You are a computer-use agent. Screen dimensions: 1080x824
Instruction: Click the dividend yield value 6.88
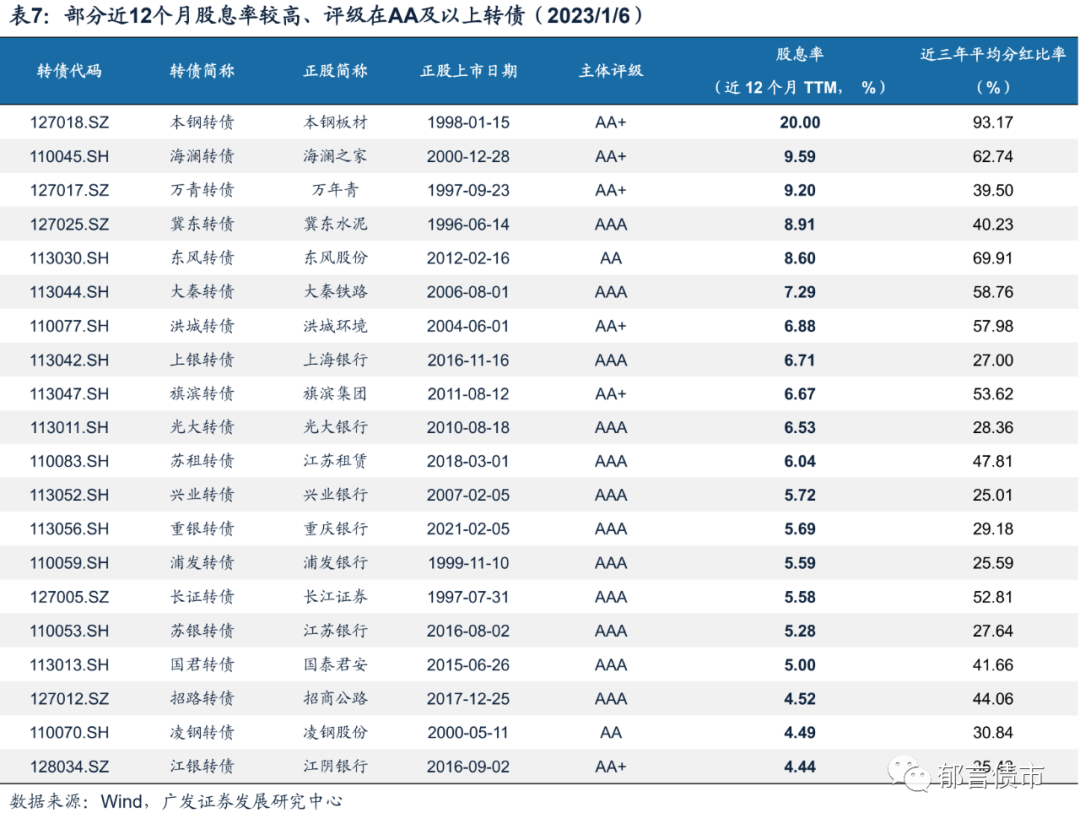[800, 326]
